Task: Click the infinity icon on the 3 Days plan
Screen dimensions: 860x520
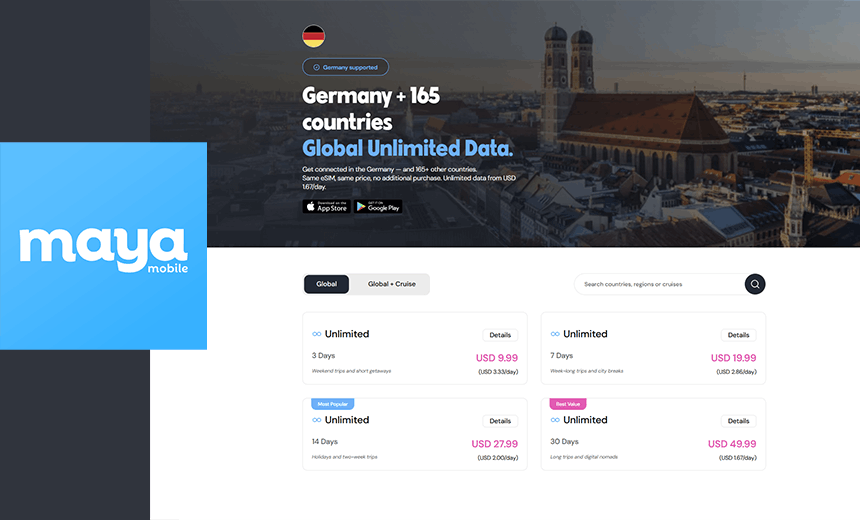Action: 316,334
